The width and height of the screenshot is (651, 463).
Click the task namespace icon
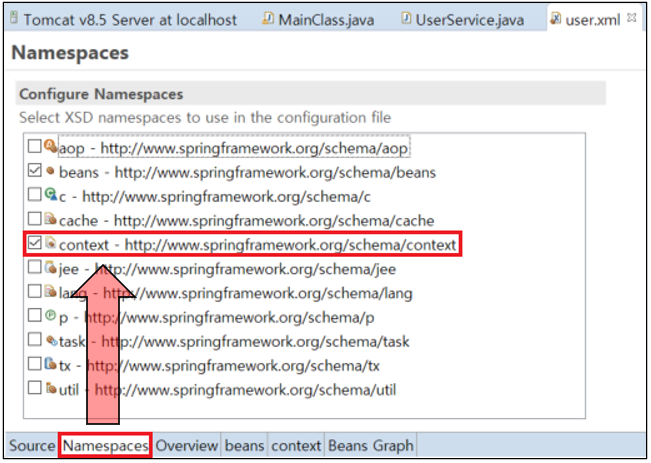[51, 341]
